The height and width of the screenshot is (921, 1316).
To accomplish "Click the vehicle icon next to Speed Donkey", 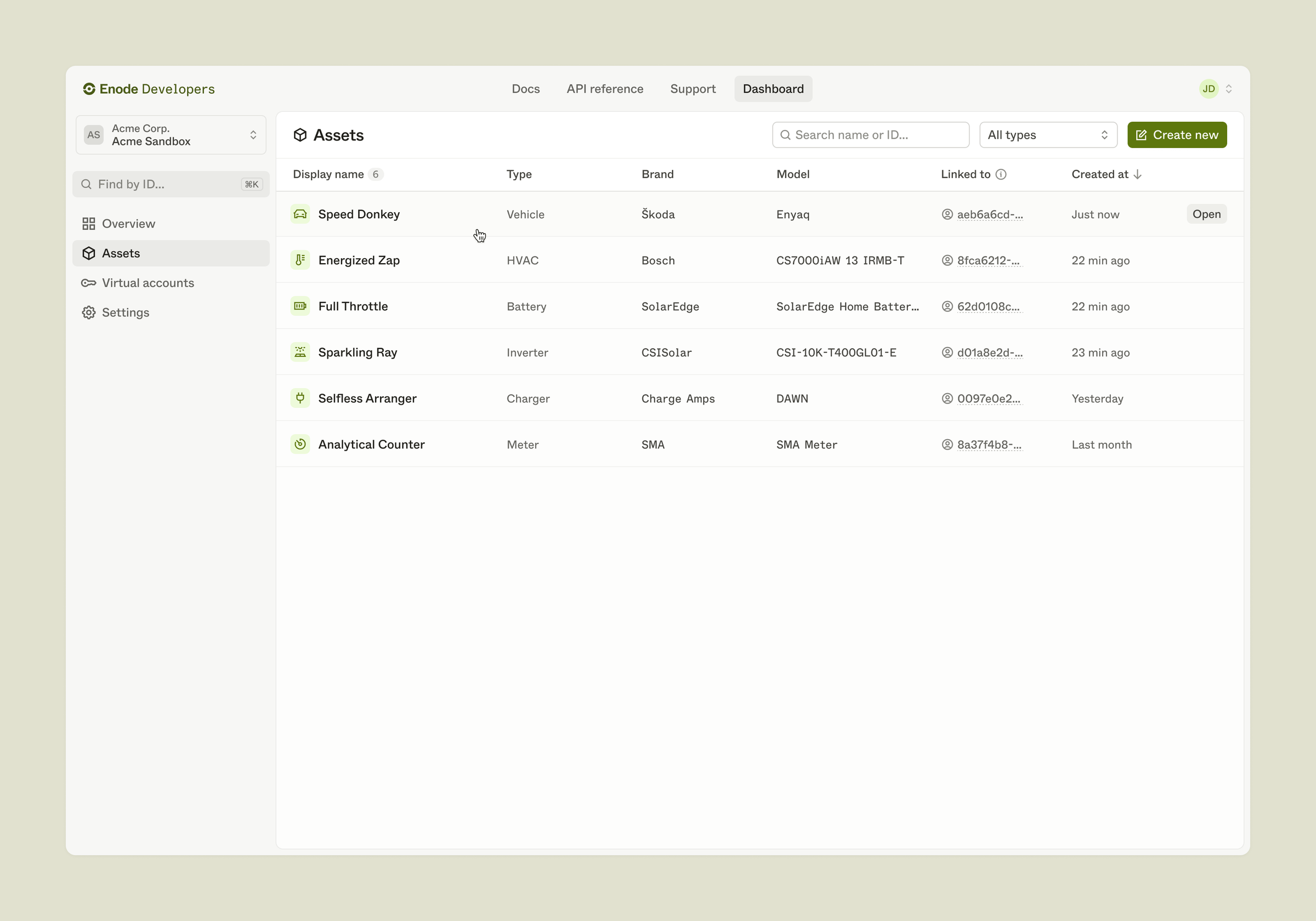I will [300, 214].
